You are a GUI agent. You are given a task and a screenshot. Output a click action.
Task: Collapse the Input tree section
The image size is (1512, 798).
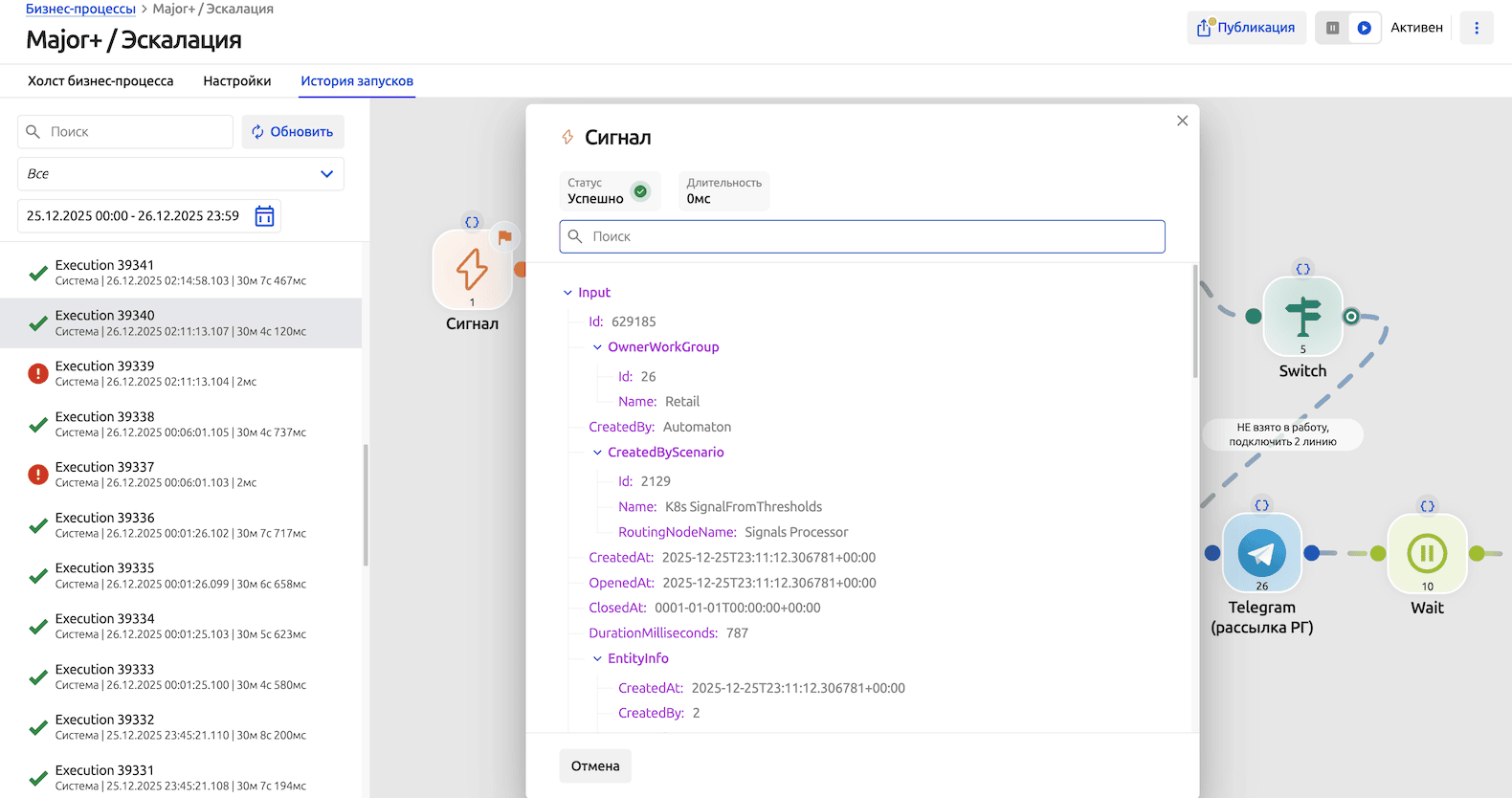click(567, 293)
